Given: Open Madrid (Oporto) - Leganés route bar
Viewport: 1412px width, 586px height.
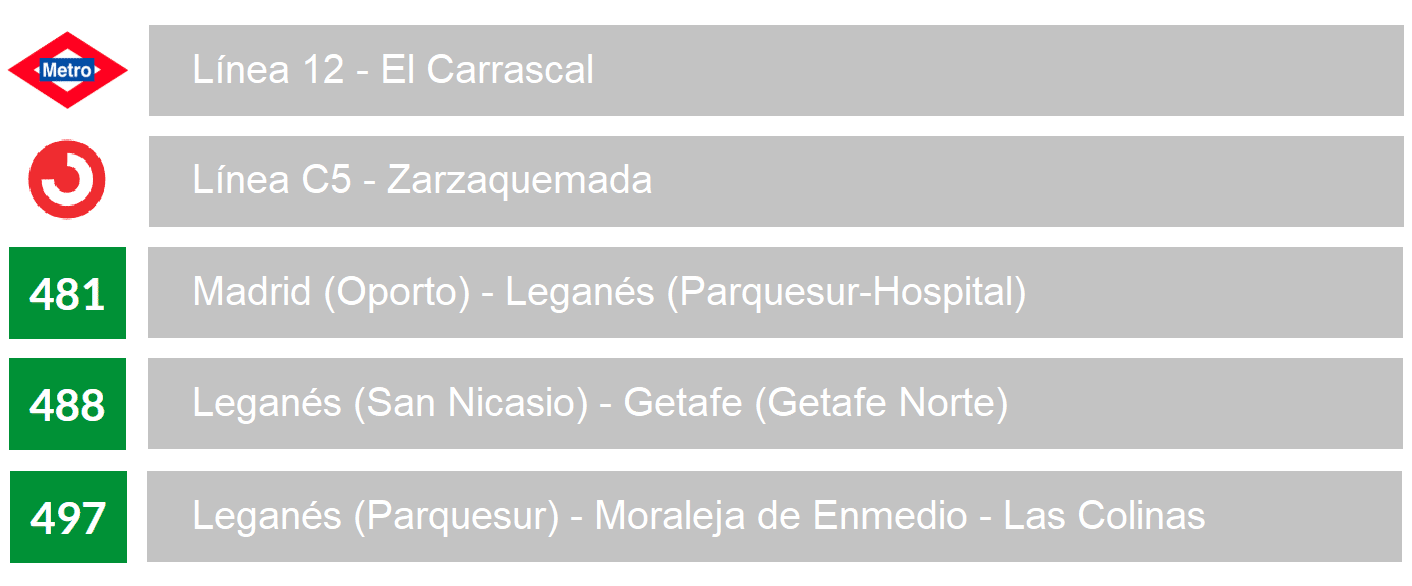Looking at the screenshot, I should tap(775, 292).
